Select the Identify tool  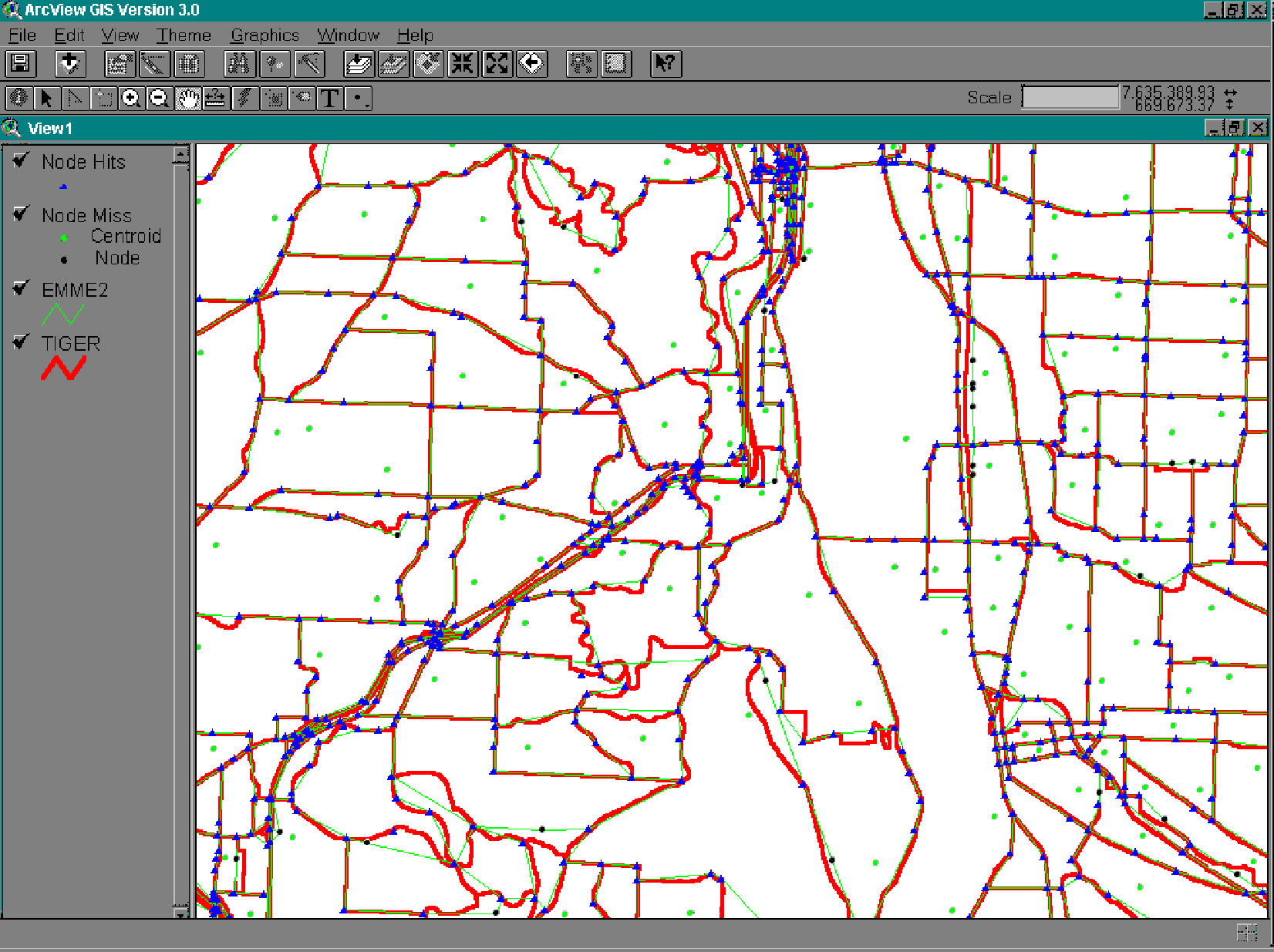pos(19,98)
